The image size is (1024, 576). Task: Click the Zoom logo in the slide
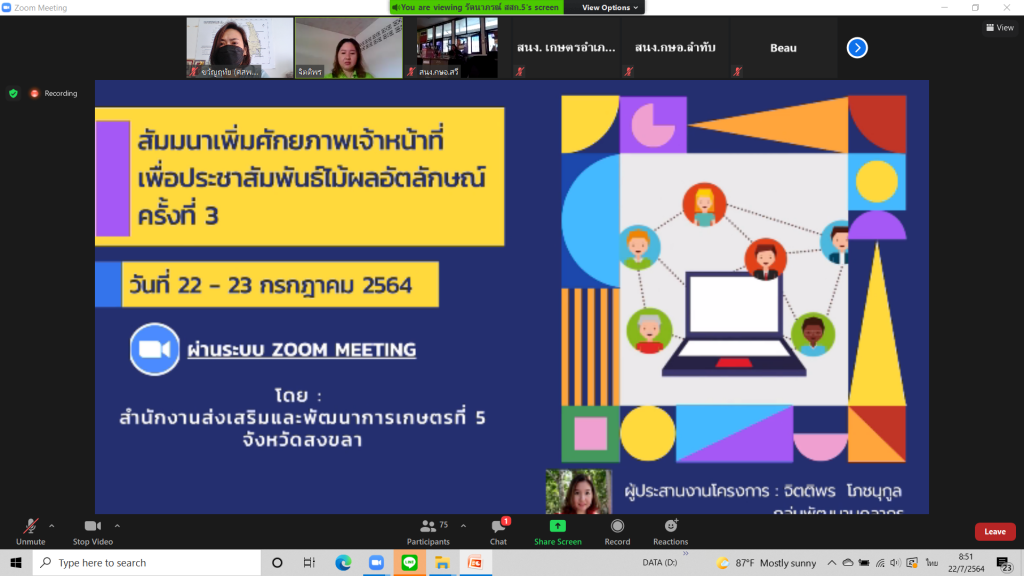click(x=155, y=349)
